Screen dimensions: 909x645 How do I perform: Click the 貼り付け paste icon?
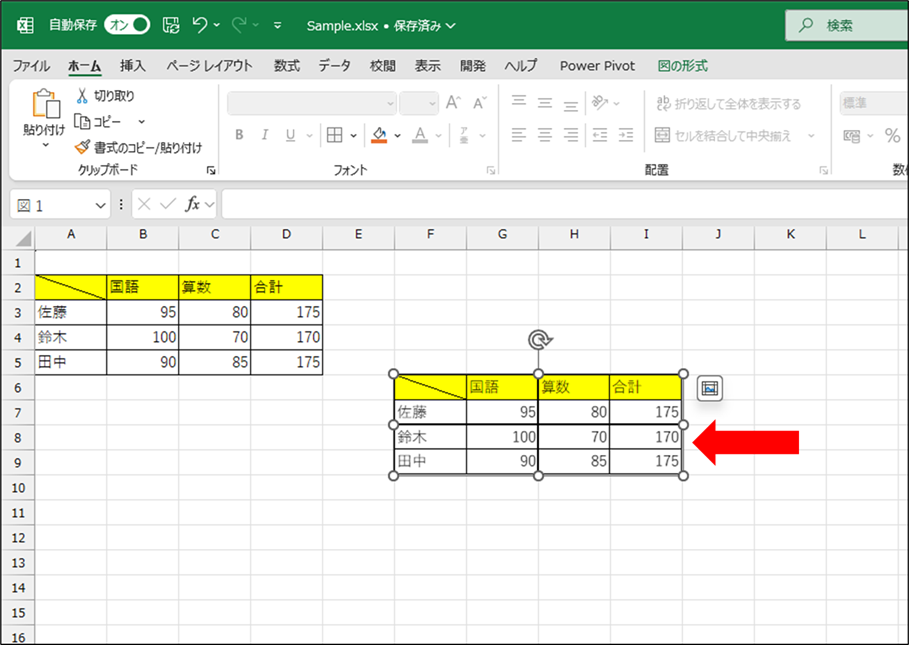pos(46,104)
